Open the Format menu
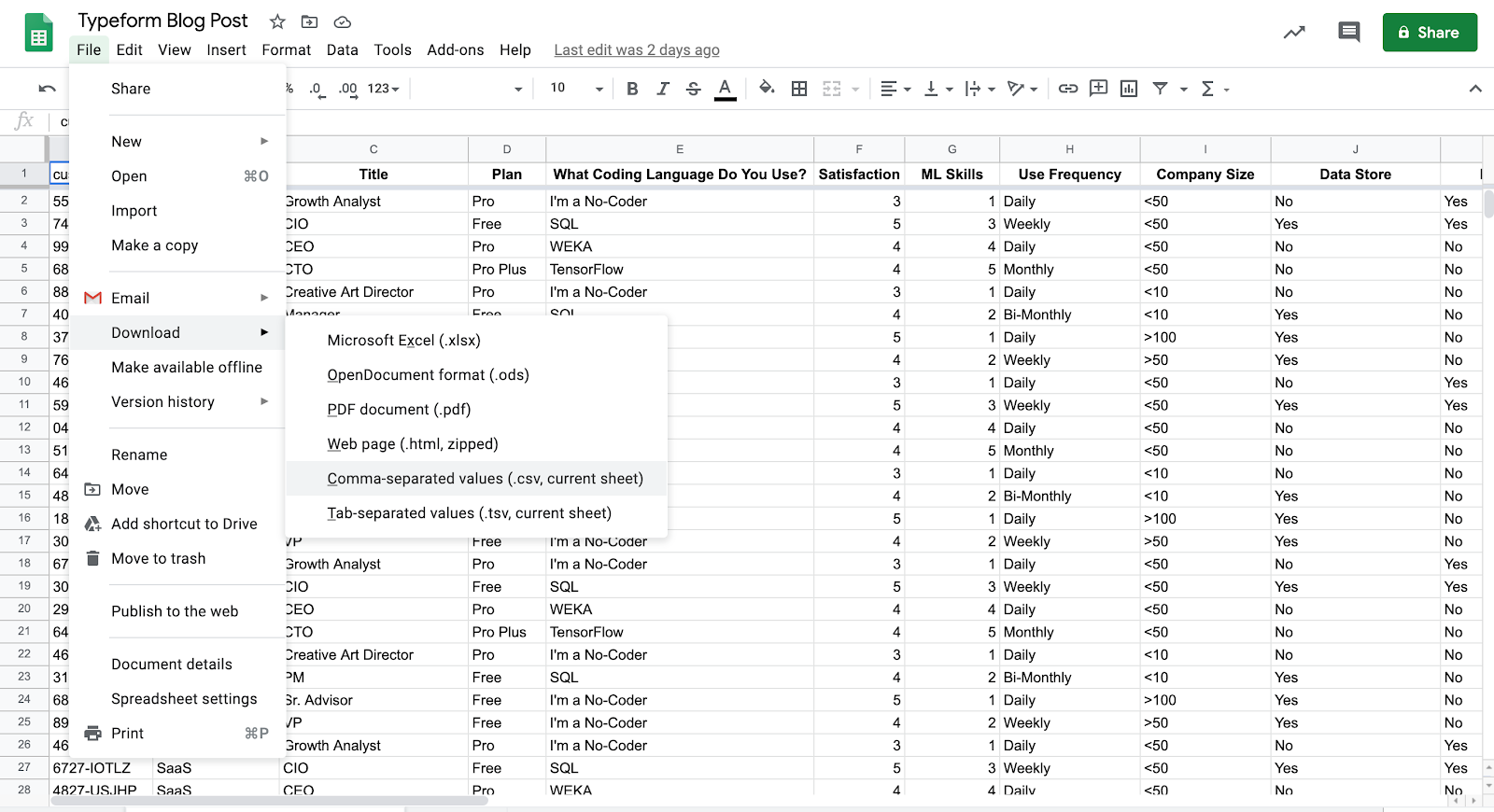 [287, 50]
